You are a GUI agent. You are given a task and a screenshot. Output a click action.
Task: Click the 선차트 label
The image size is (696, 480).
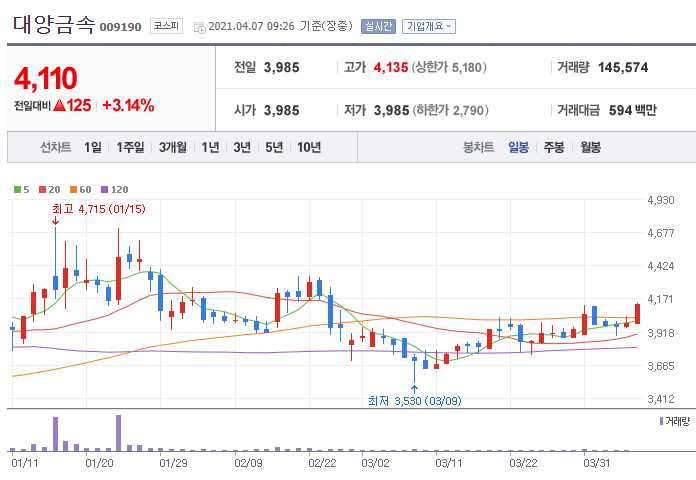(x=55, y=147)
